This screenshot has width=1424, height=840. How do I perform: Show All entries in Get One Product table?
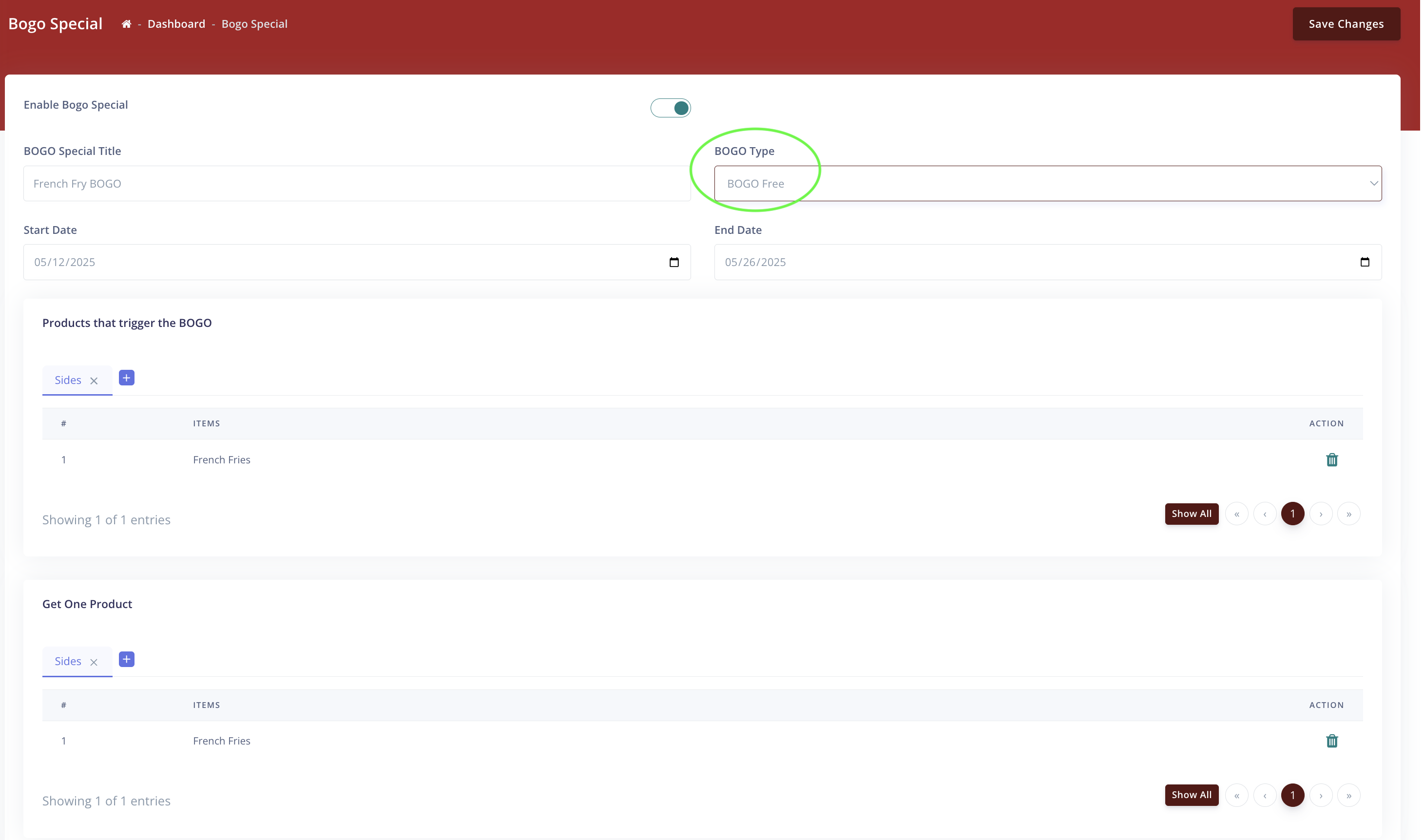point(1192,795)
